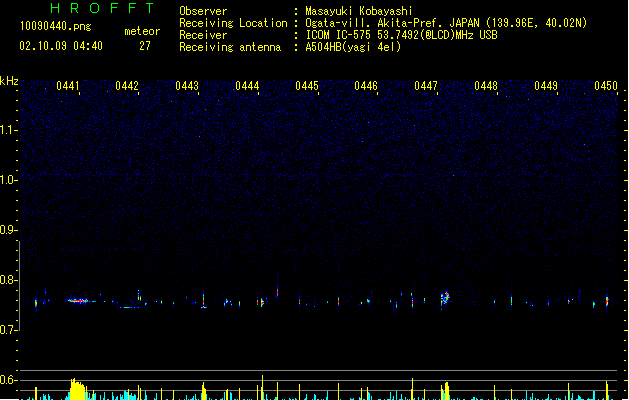Image resolution: width=629 pixels, height=400 pixels.
Task: Click the meteor count value 27
Action: click(145, 46)
